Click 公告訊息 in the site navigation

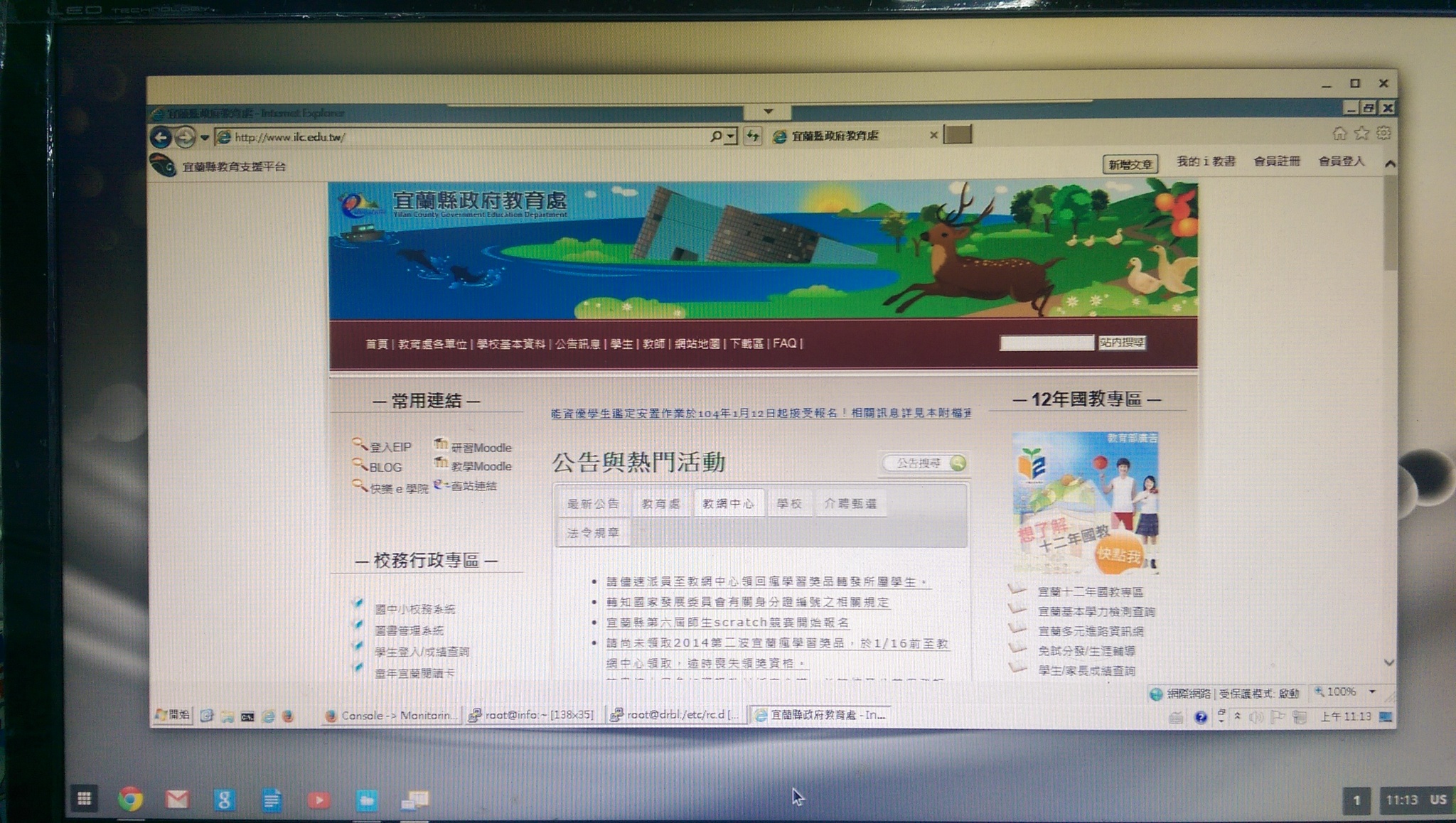pyautogui.click(x=577, y=344)
